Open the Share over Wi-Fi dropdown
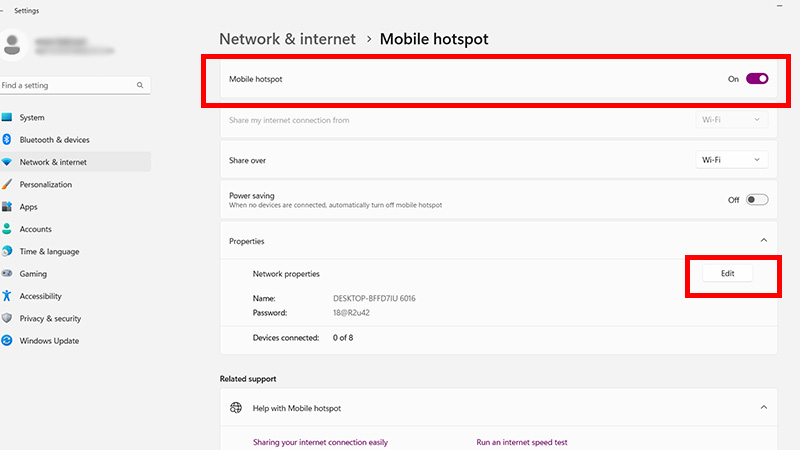This screenshot has width=800, height=450. pos(732,160)
